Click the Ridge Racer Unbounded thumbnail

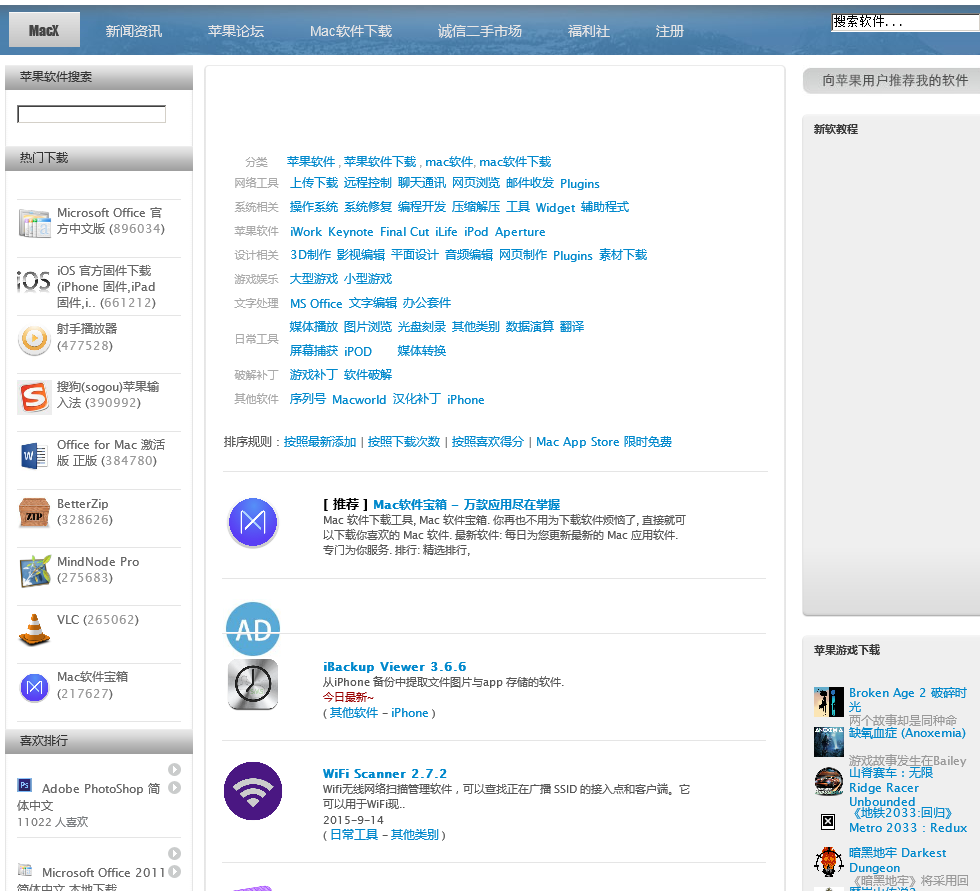coord(829,781)
